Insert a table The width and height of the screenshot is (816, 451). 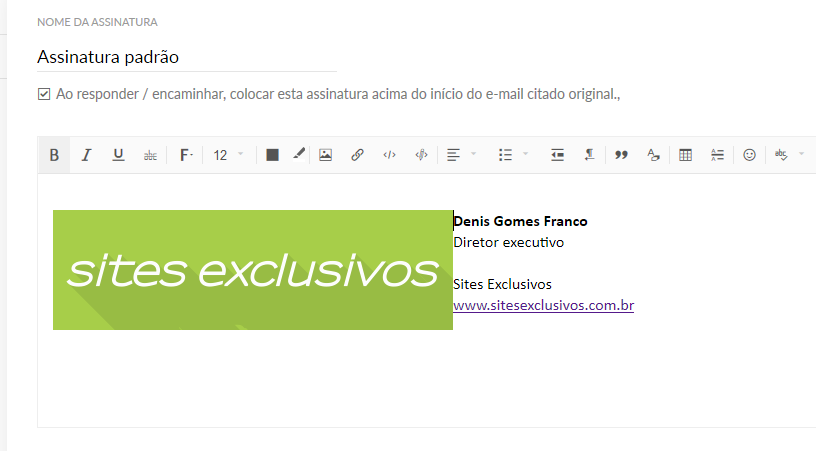click(x=685, y=155)
